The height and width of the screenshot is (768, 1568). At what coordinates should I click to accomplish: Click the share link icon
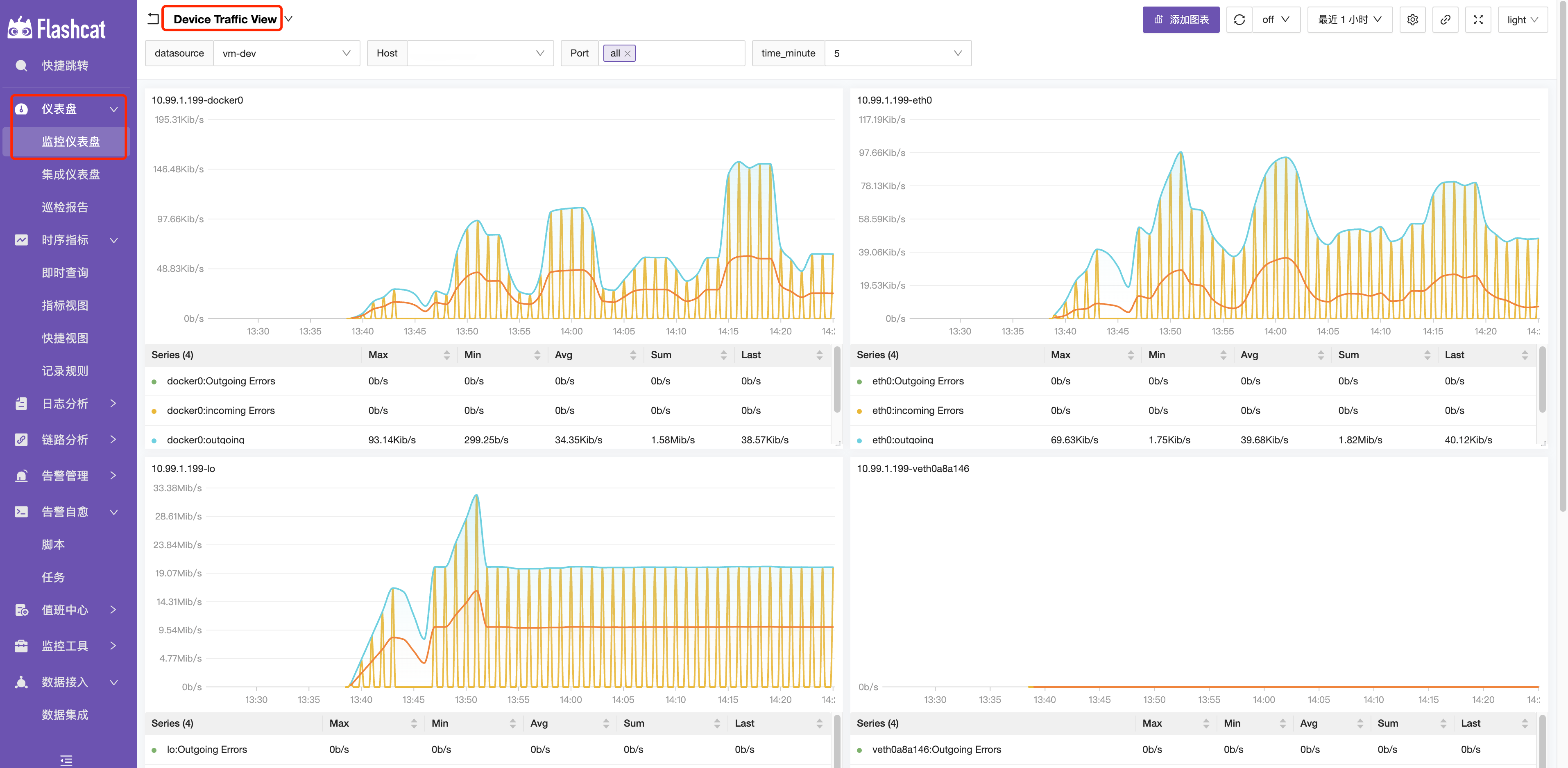[1445, 20]
